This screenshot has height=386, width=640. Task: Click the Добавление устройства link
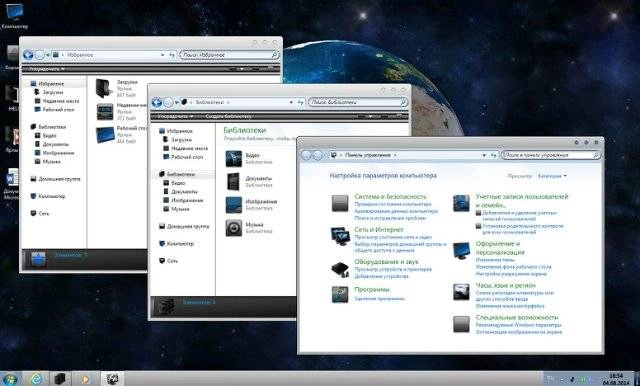(381, 276)
